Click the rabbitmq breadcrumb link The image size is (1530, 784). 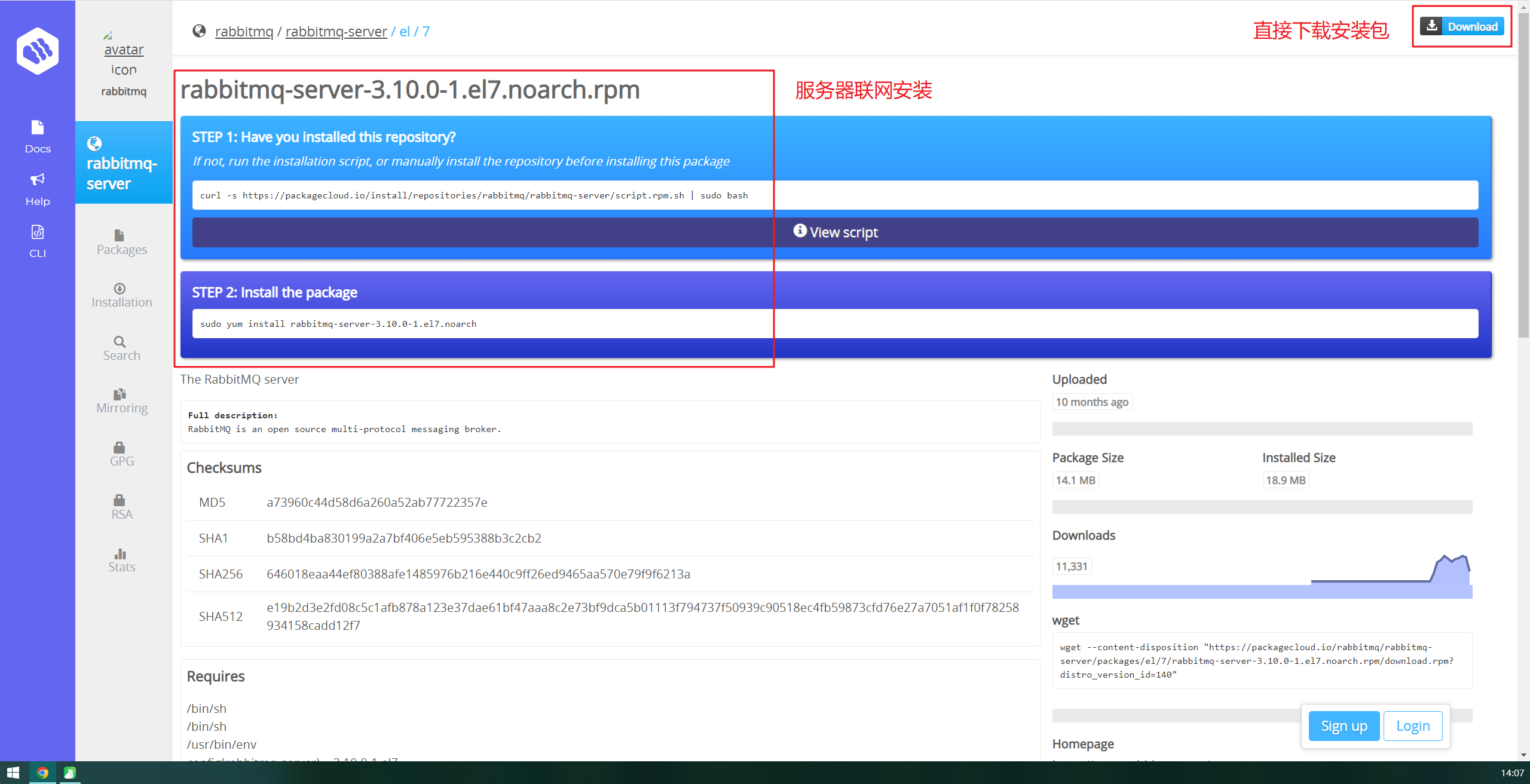pos(244,32)
